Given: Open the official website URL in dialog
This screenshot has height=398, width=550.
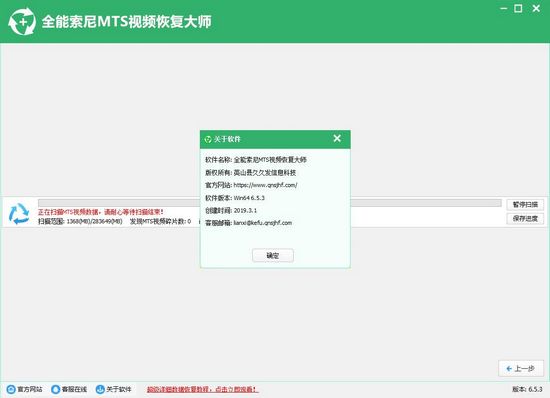Looking at the screenshot, I should [x=266, y=185].
